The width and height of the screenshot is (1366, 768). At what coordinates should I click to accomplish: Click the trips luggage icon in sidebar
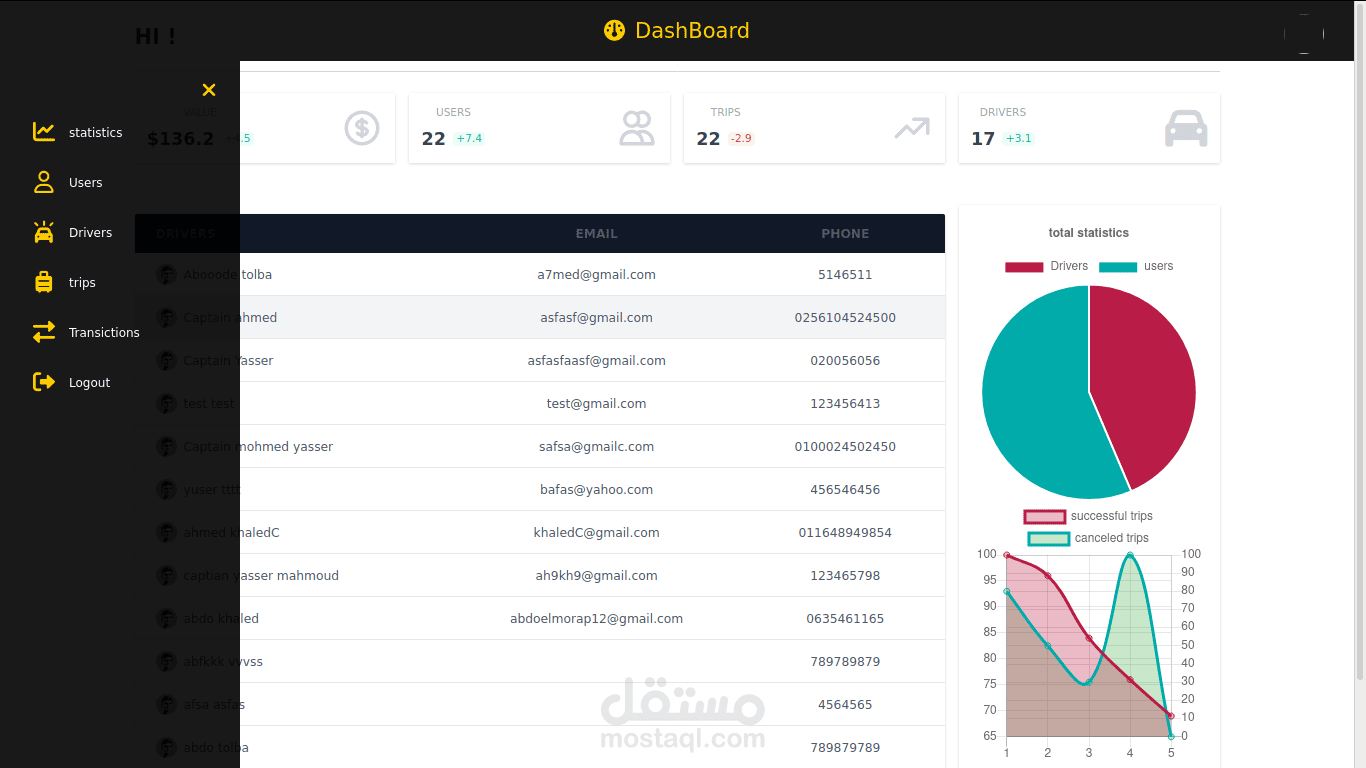[44, 282]
